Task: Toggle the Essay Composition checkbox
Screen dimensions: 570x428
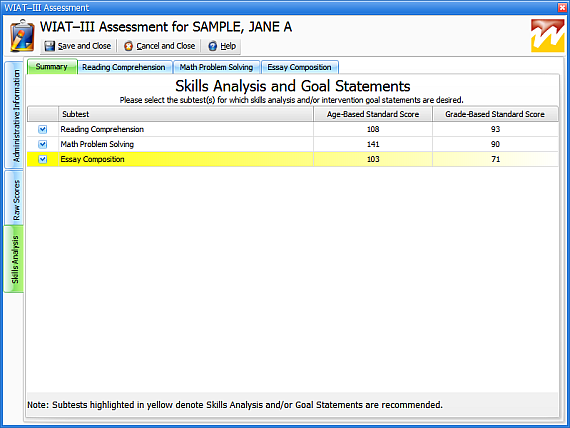Action: pyautogui.click(x=43, y=159)
